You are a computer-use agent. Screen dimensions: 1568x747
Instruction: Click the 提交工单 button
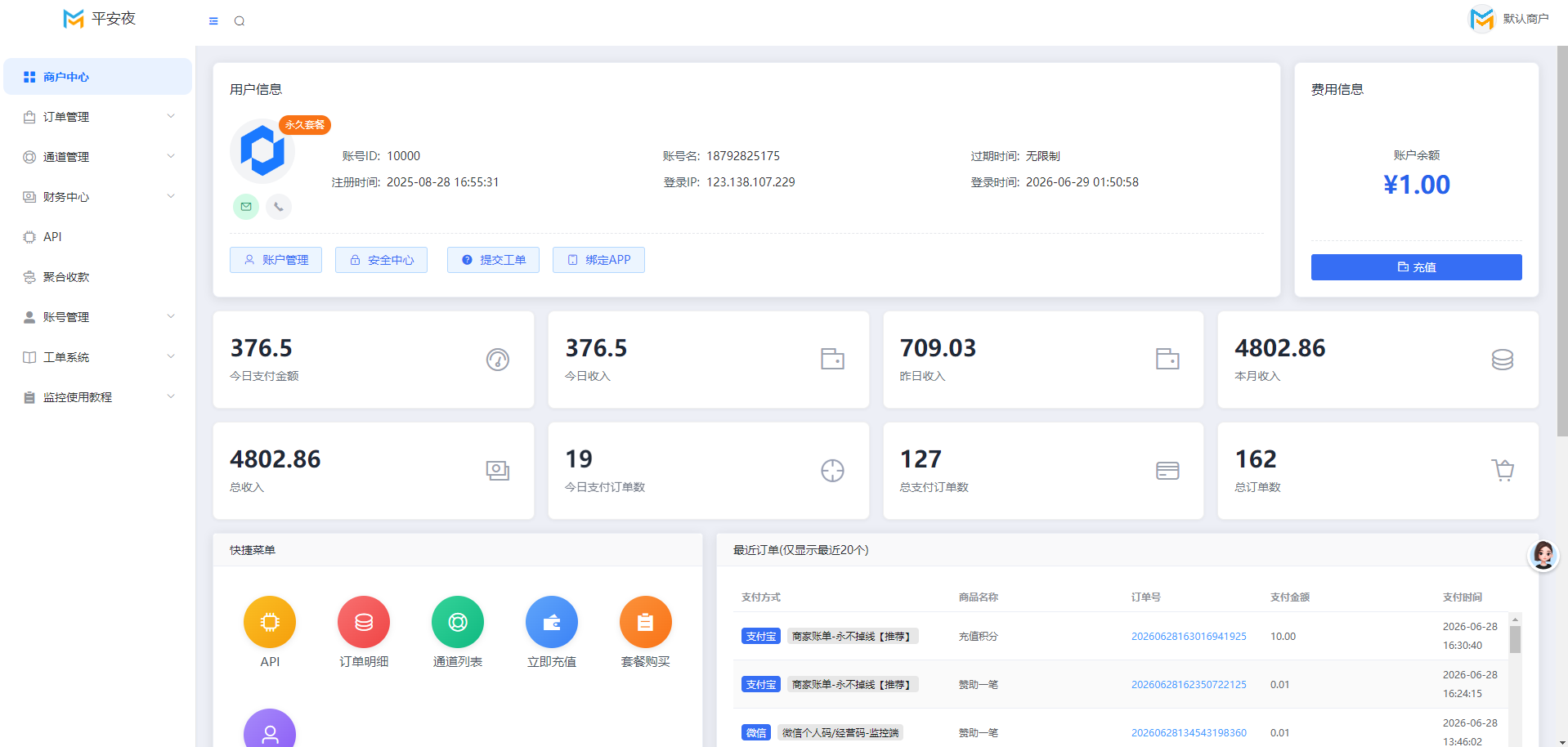pyautogui.click(x=493, y=260)
